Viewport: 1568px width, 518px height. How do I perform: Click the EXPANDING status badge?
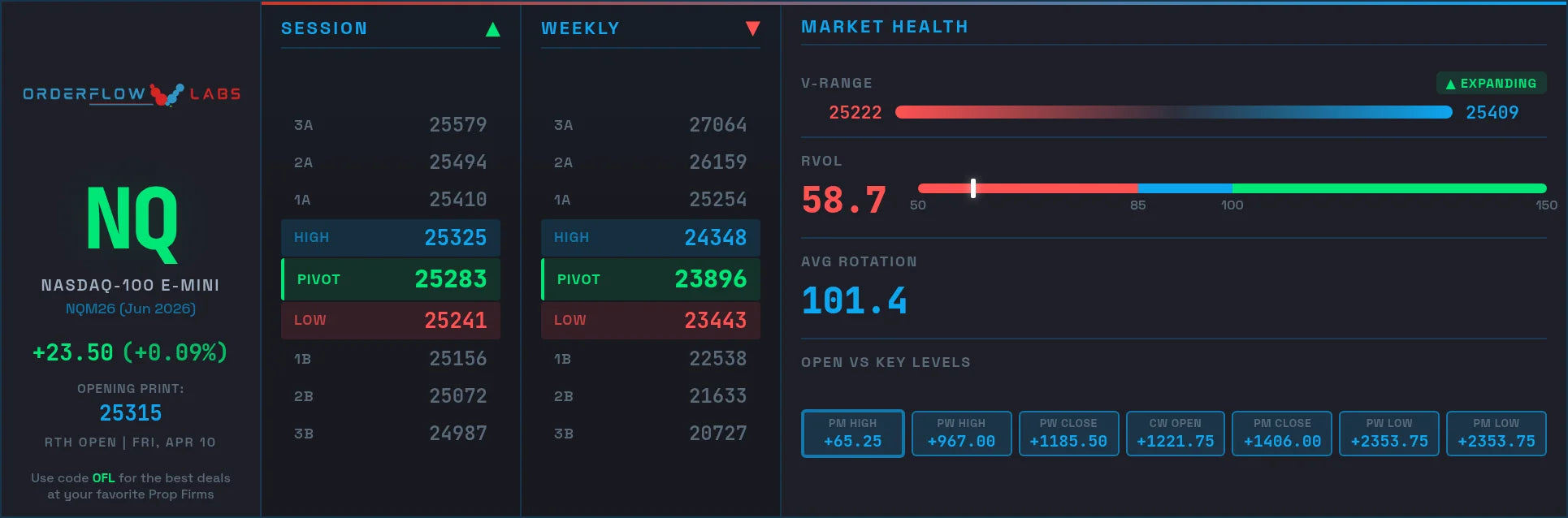click(x=1492, y=84)
